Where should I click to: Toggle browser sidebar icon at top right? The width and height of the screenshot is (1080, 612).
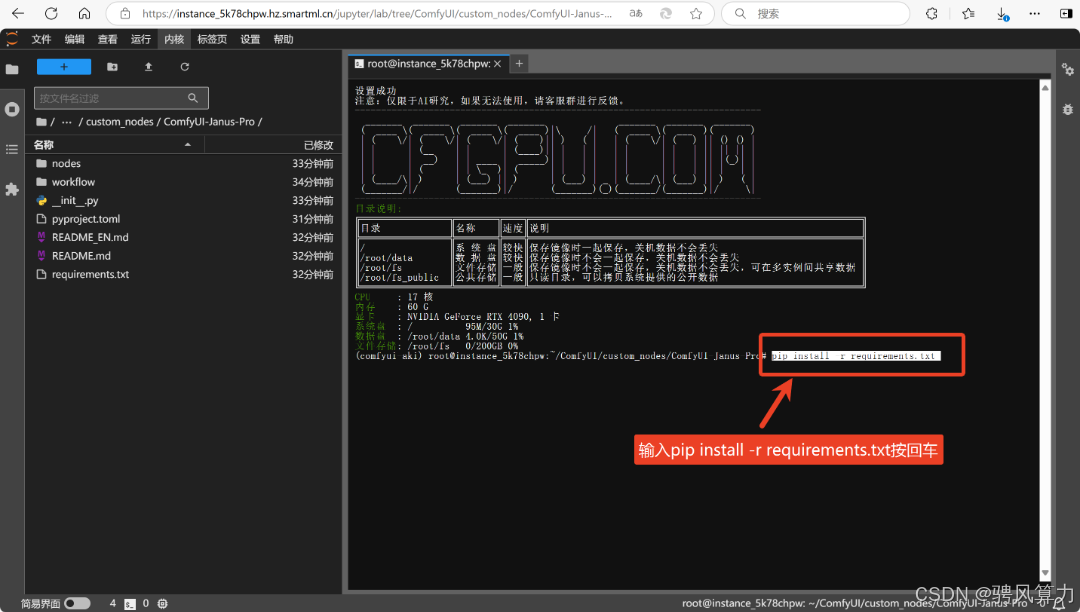[x=1066, y=13]
